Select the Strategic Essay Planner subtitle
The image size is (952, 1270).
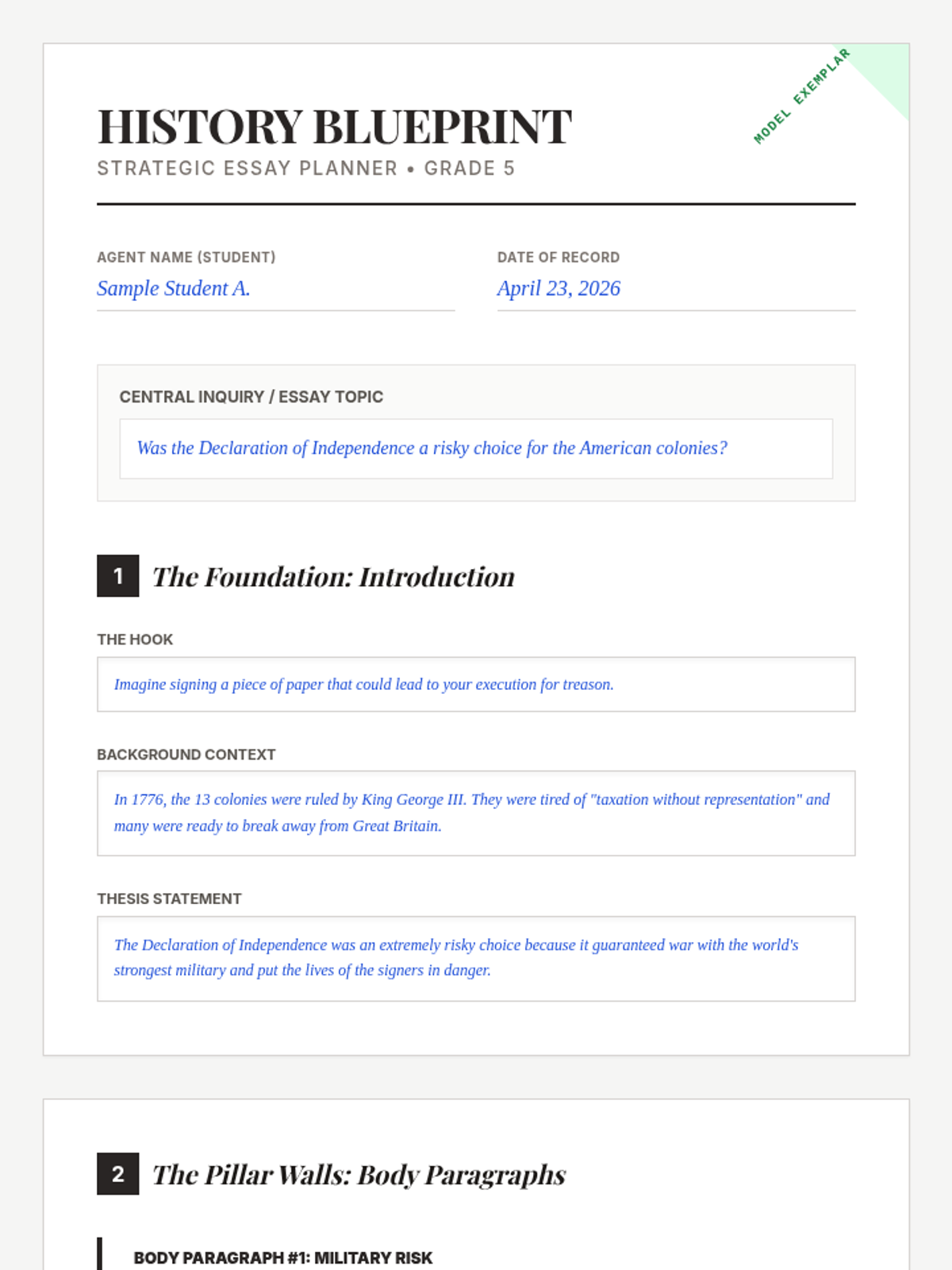(305, 168)
